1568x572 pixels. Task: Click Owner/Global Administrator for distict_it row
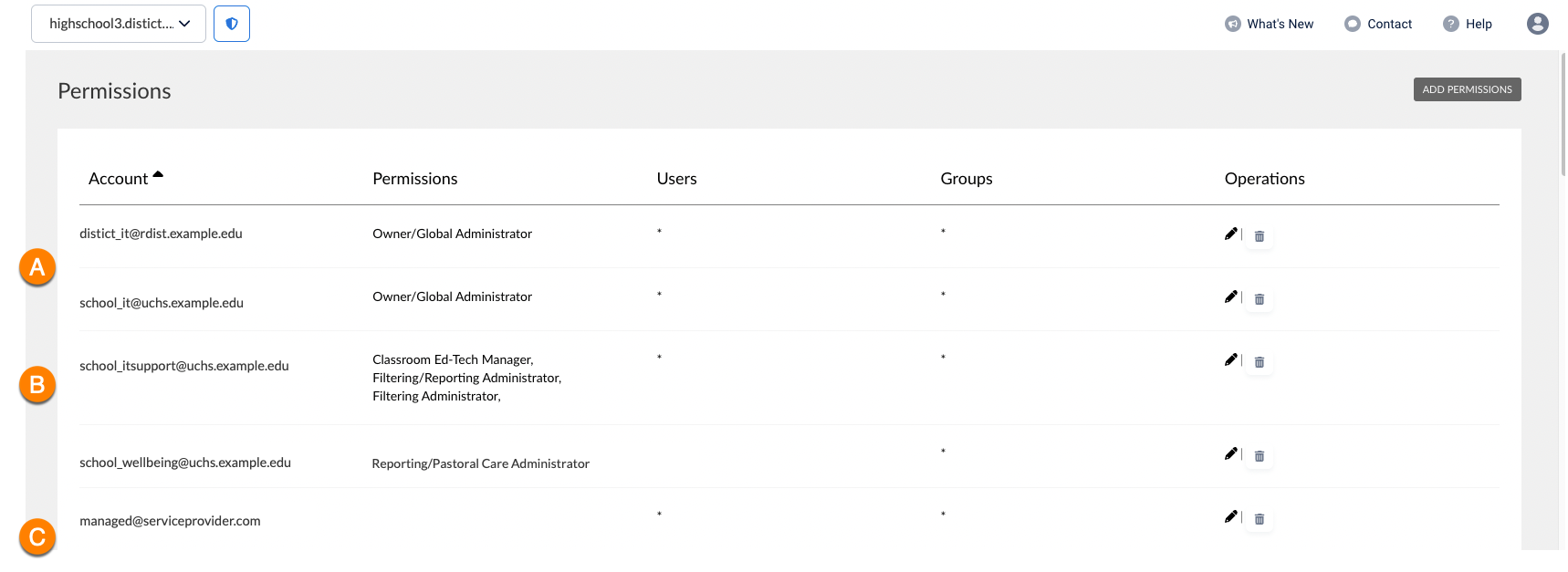(452, 234)
